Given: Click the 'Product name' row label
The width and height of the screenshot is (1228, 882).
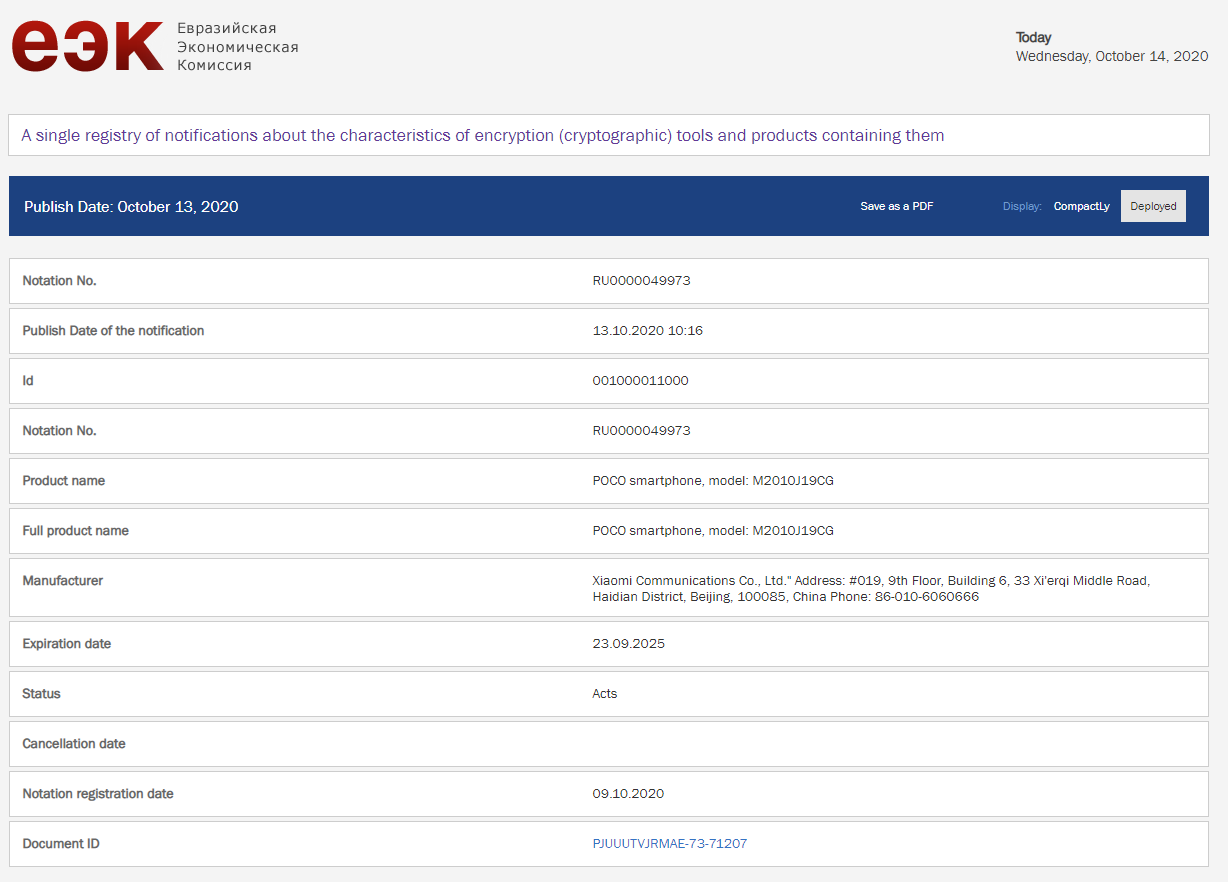Looking at the screenshot, I should point(64,481).
